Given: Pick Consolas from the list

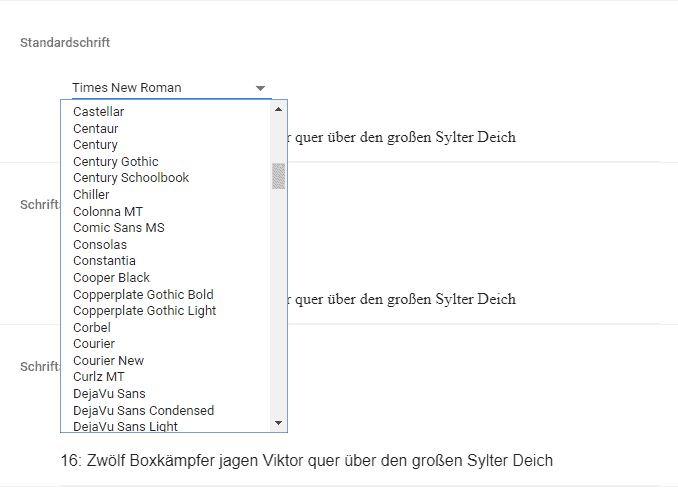Looking at the screenshot, I should (x=166, y=244).
